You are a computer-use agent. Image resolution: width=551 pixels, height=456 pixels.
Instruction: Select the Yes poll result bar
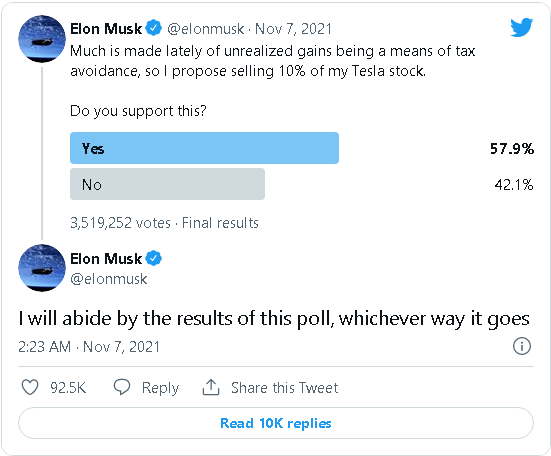(x=205, y=148)
